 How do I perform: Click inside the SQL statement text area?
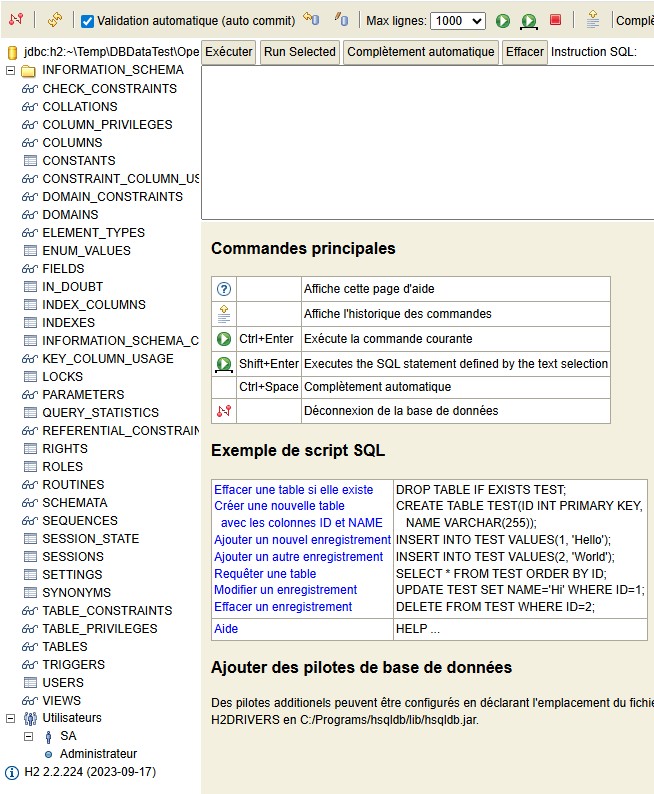point(427,140)
